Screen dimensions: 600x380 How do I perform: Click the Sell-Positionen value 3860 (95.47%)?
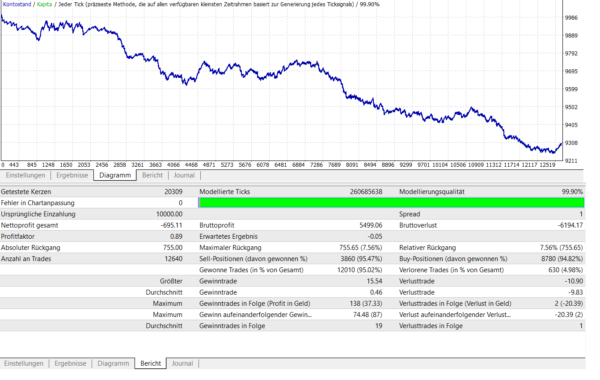361,259
